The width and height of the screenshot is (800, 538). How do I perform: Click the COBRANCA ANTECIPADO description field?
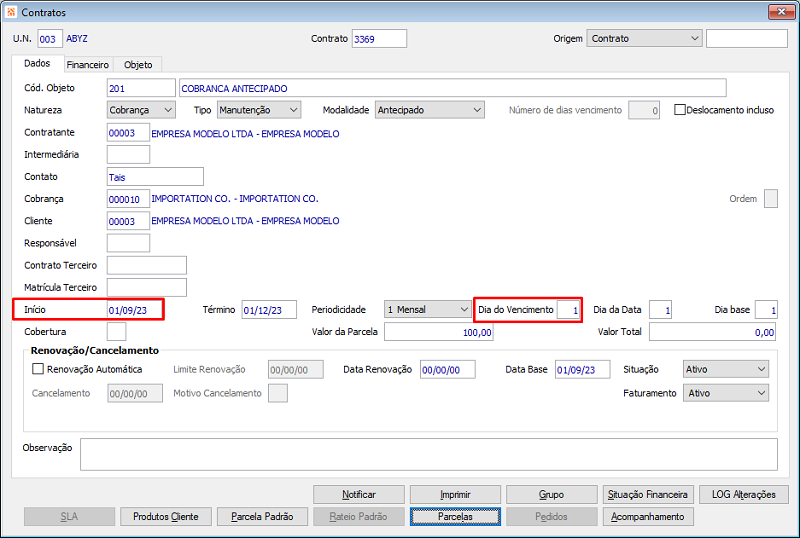coord(453,88)
